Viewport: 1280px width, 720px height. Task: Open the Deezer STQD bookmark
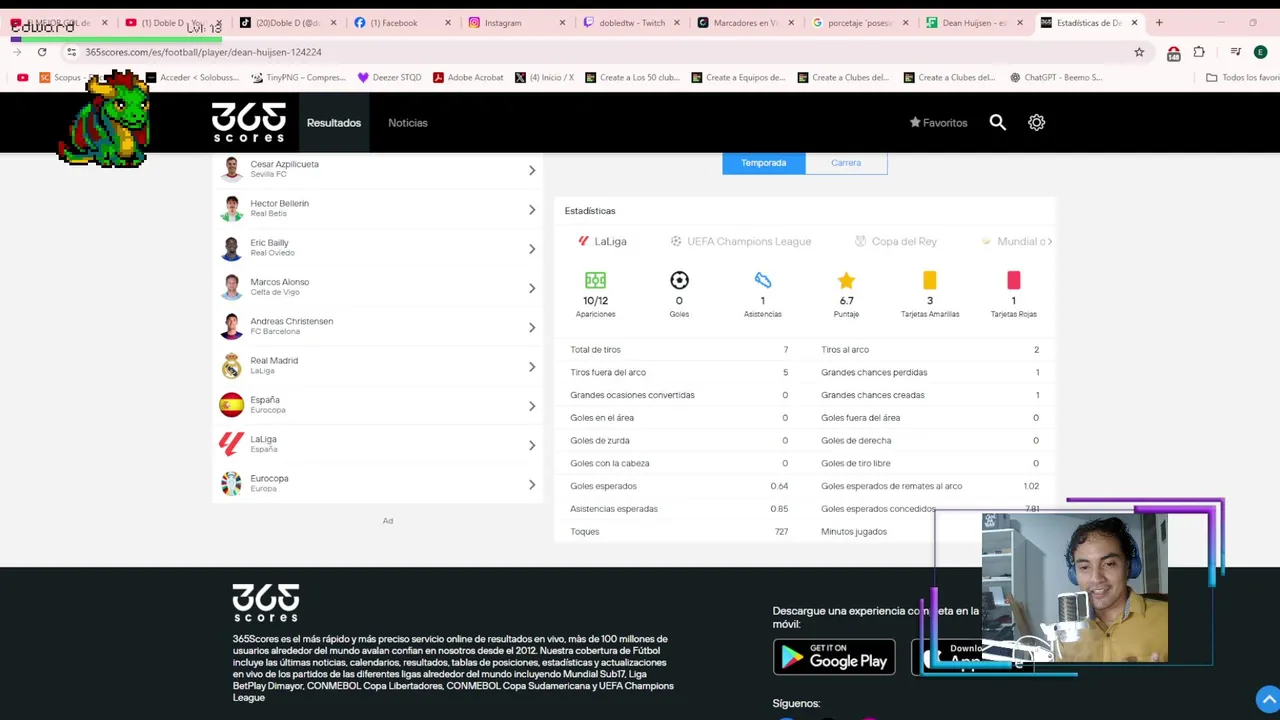[x=389, y=77]
